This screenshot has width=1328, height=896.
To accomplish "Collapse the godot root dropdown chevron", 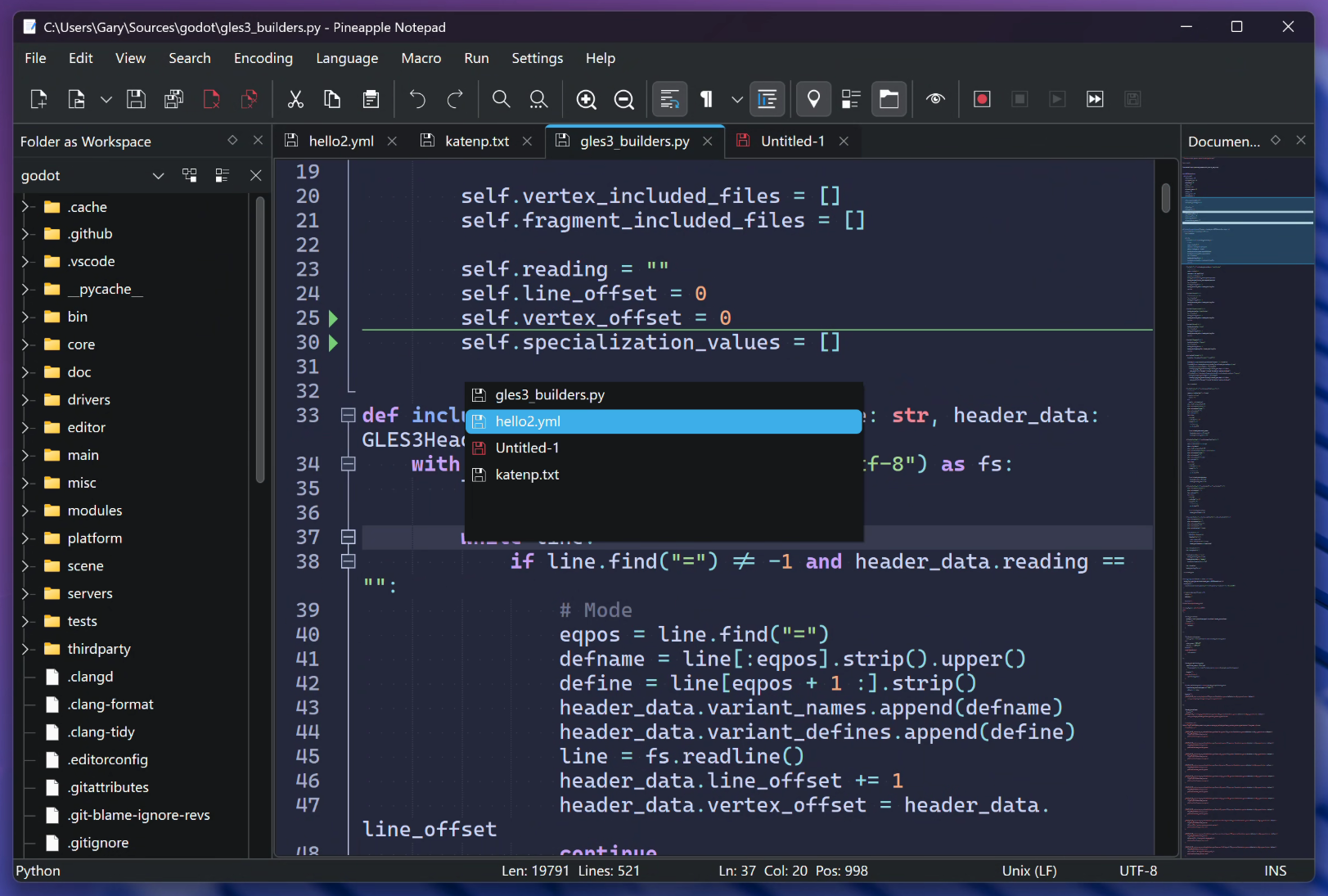I will pos(159,175).
